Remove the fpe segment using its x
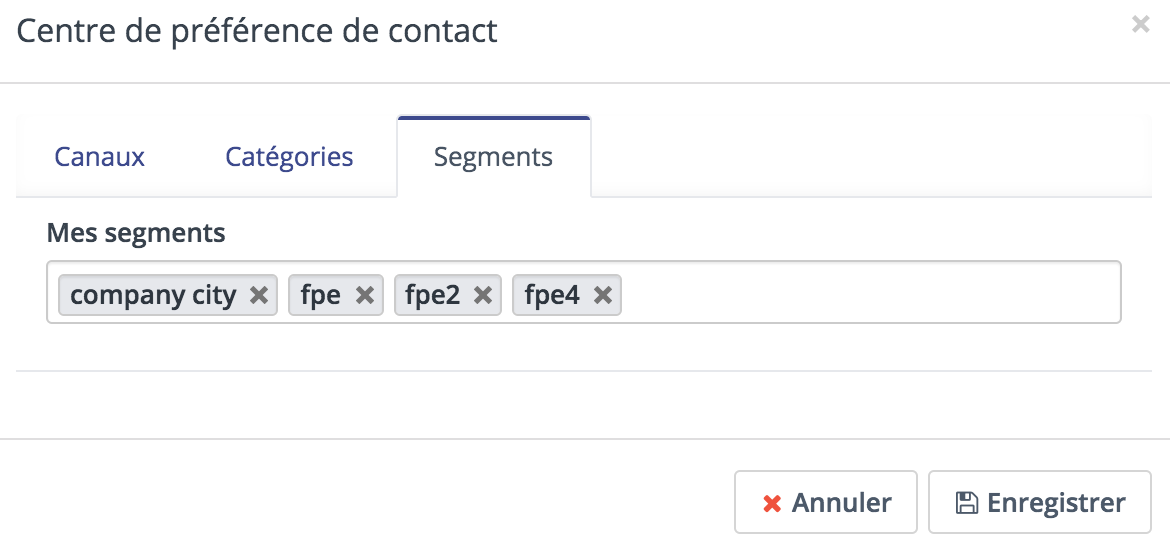The height and width of the screenshot is (552, 1170). click(x=364, y=295)
